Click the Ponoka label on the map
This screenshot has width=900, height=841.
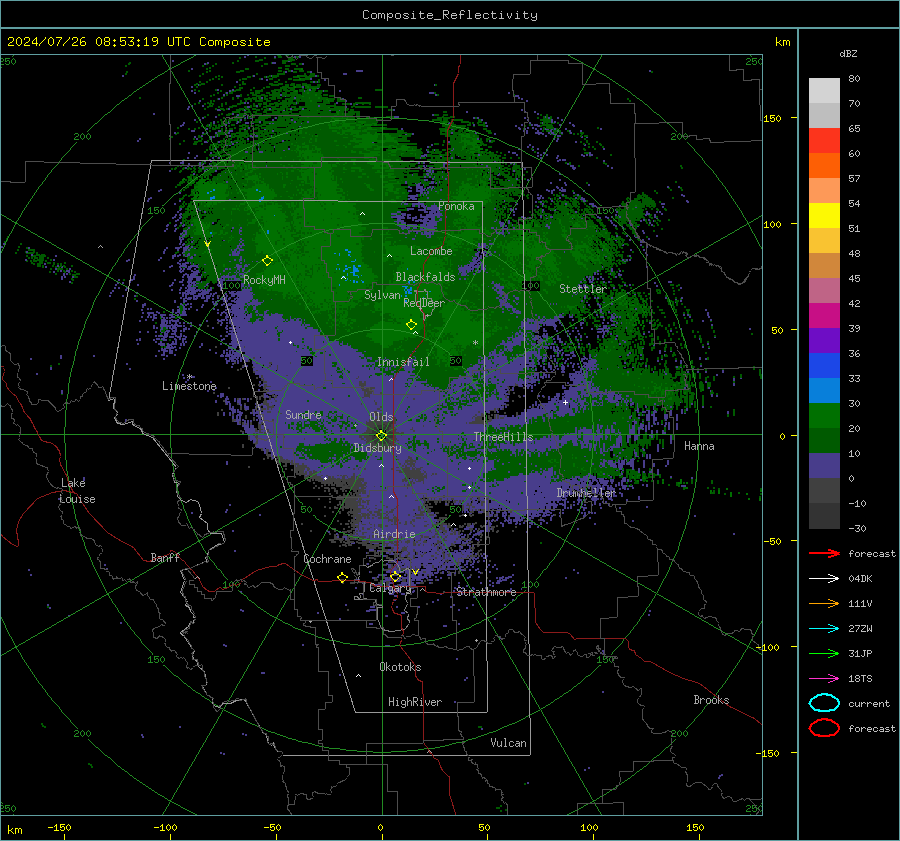tap(456, 206)
